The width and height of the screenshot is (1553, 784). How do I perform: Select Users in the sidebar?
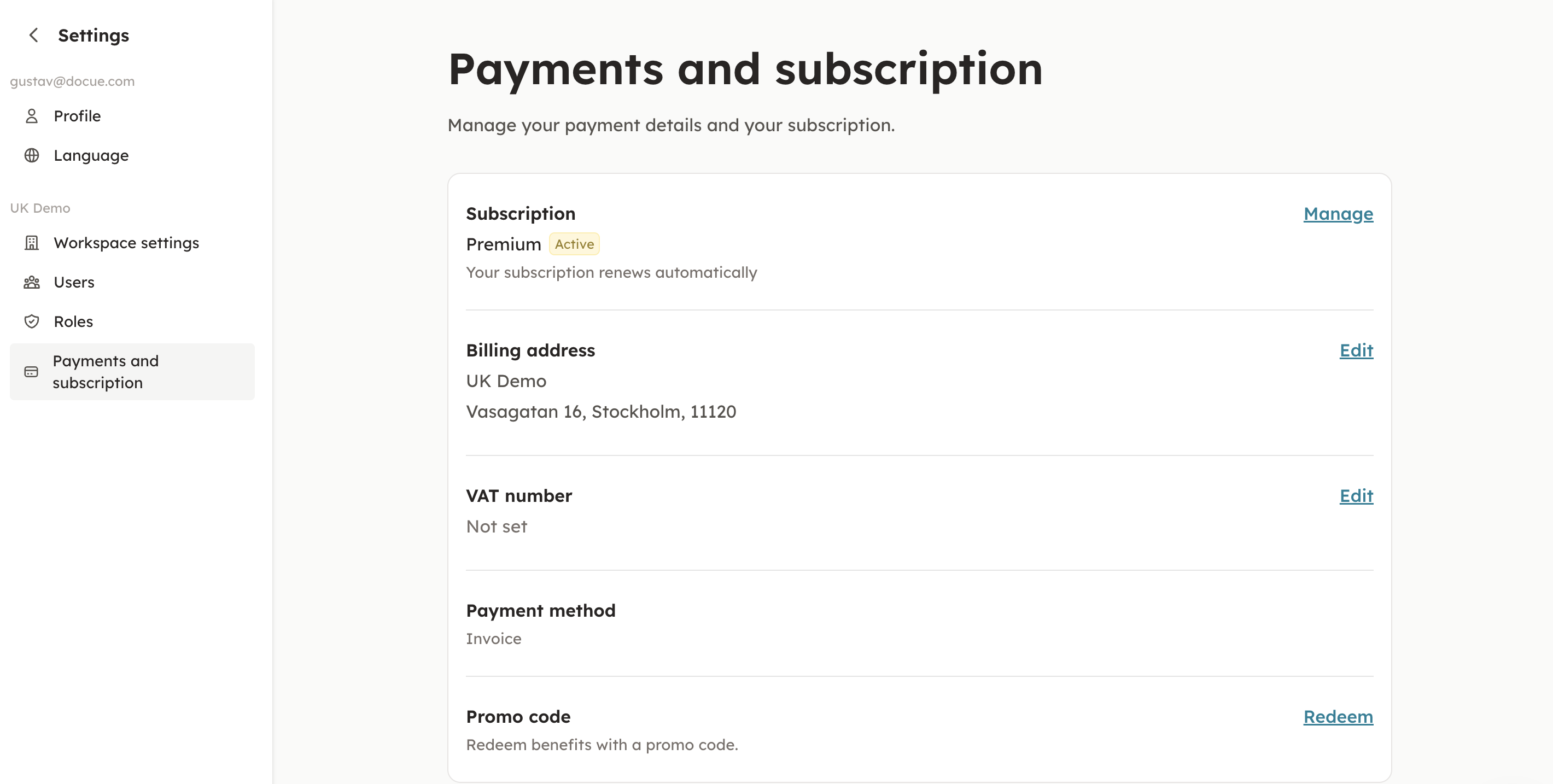point(74,282)
